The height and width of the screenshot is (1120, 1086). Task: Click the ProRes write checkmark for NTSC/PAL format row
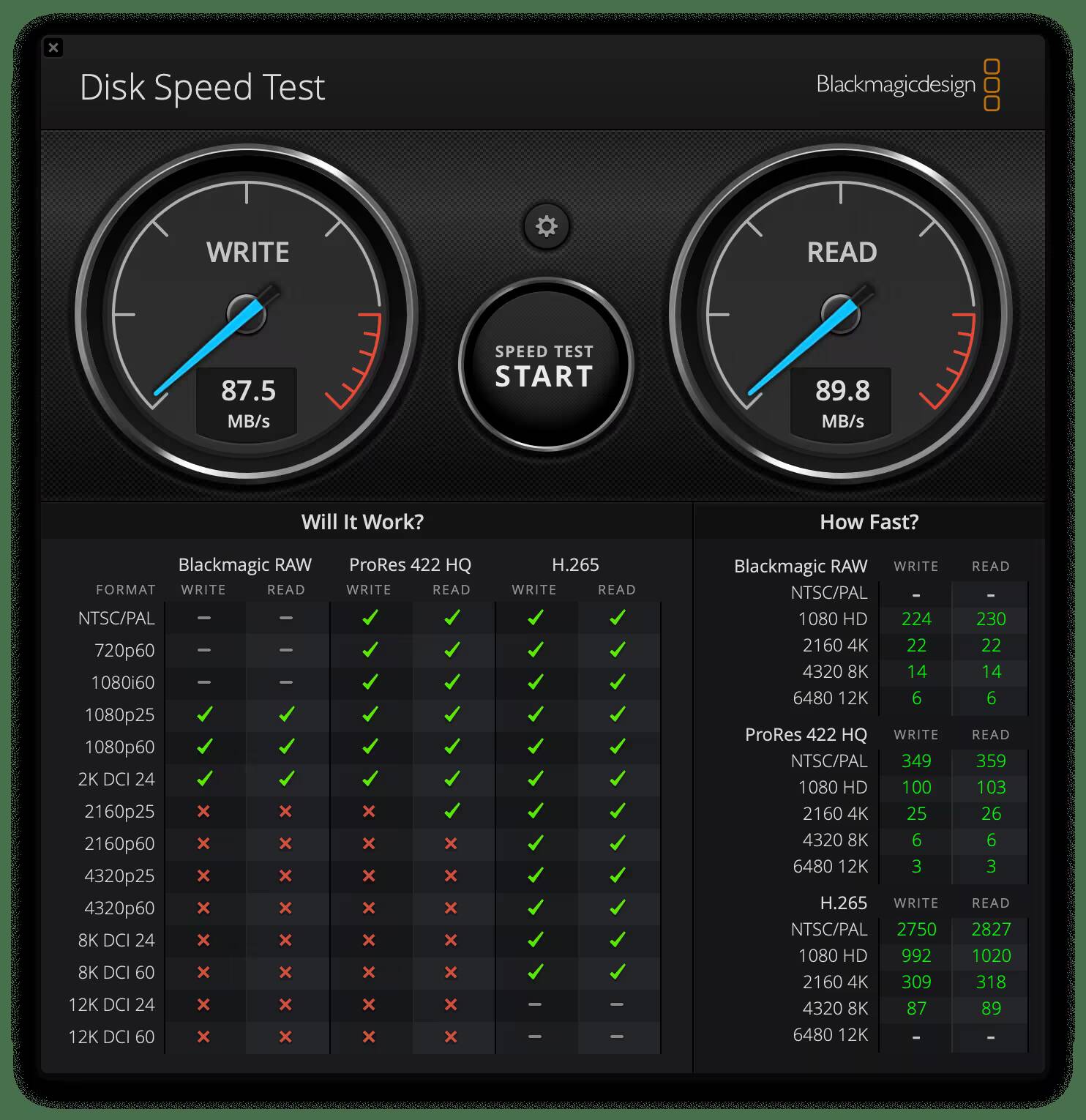pos(370,618)
